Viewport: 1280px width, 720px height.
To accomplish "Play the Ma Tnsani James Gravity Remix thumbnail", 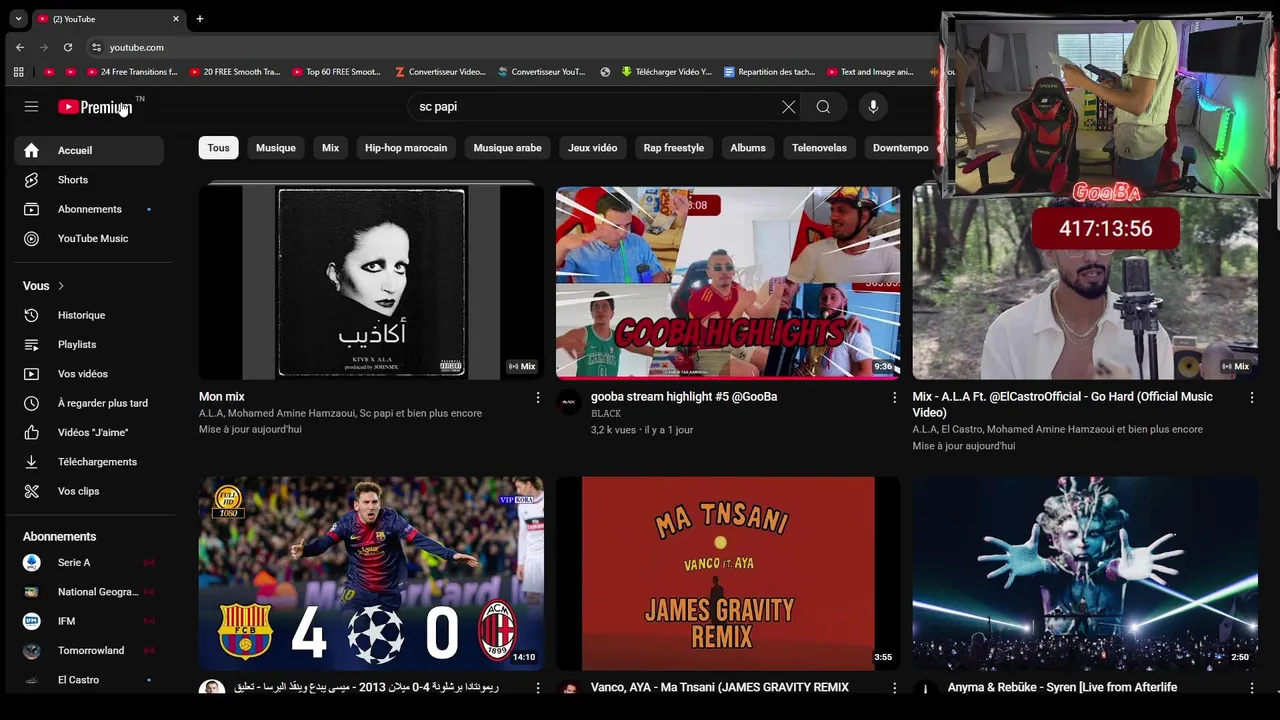I will pyautogui.click(x=728, y=573).
